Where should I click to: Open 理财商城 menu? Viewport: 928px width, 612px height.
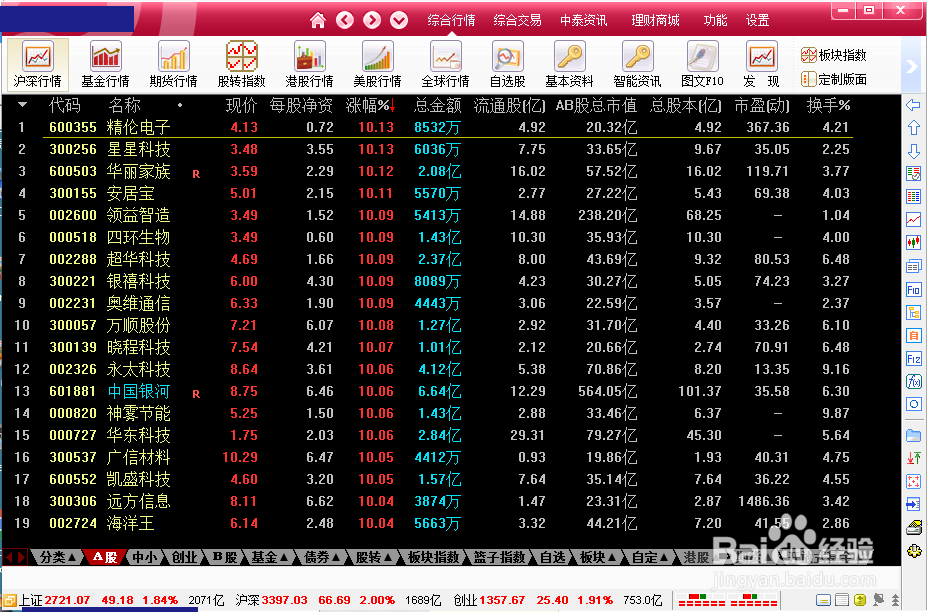[655, 21]
